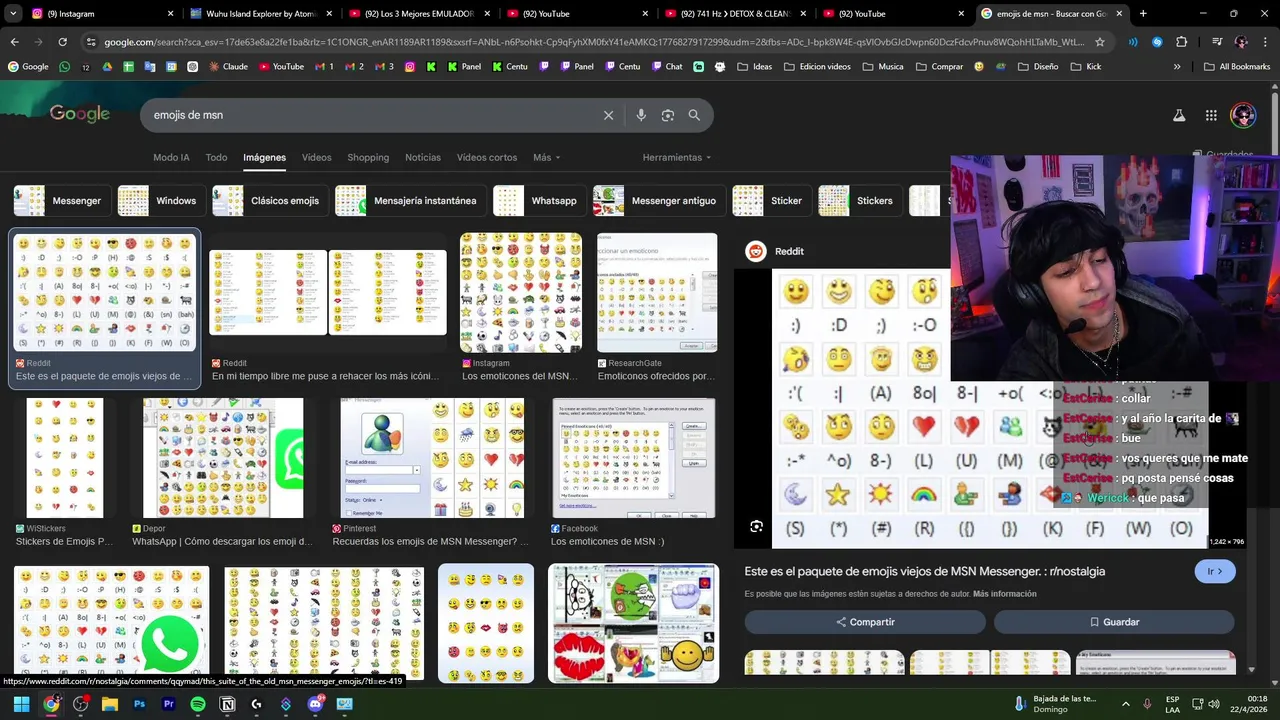Click the magnifier search icon
Viewport: 1280px width, 720px height.
[694, 115]
